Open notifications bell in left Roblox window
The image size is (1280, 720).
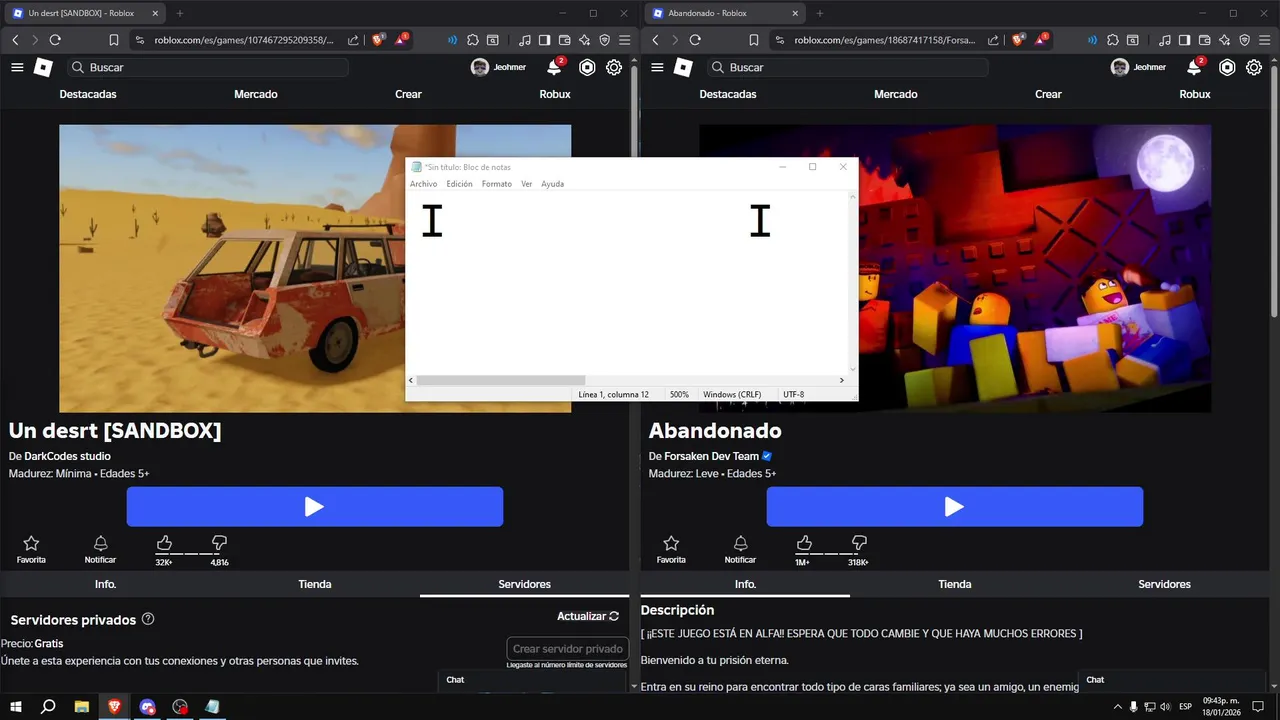[555, 67]
